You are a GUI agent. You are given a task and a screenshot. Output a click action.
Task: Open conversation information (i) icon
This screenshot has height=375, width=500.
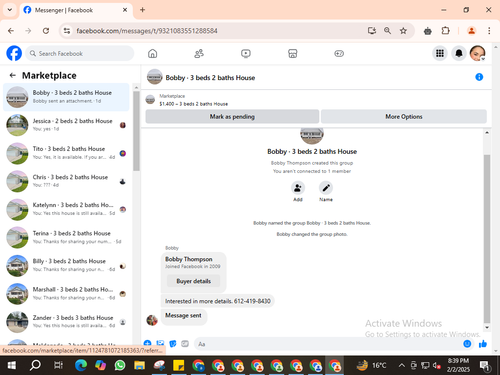(479, 77)
